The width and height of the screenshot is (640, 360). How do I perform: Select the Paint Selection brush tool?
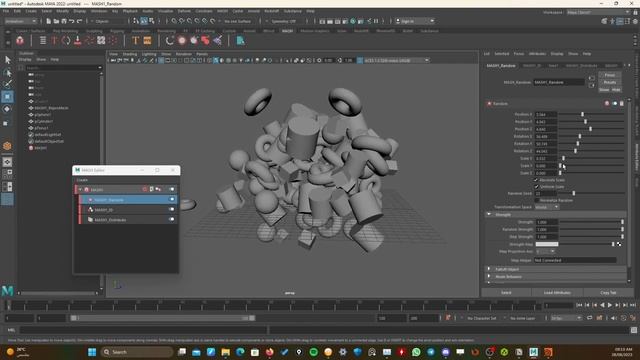7,84
